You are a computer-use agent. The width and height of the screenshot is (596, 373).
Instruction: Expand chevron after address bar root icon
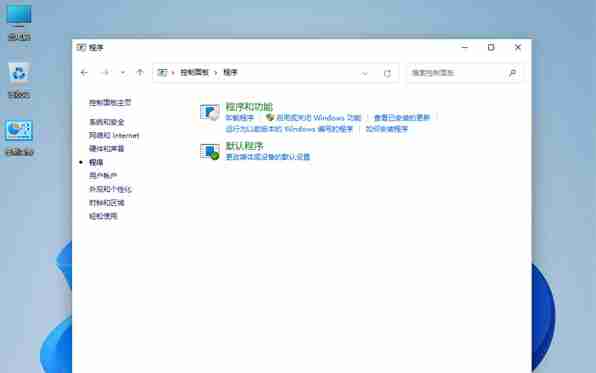[173, 72]
